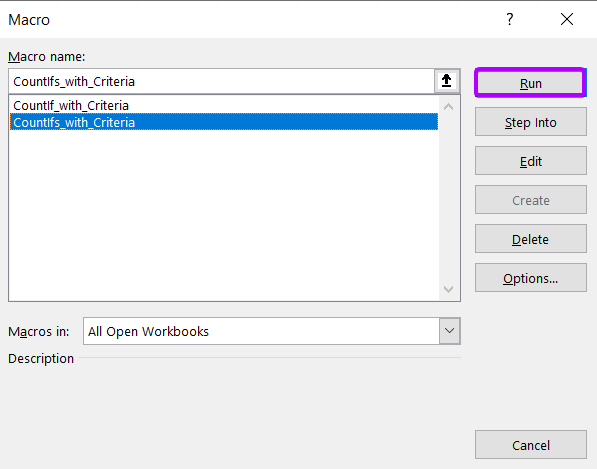The height and width of the screenshot is (469, 597).
Task: Click the All Open Workbooks combo box
Action: tap(272, 331)
